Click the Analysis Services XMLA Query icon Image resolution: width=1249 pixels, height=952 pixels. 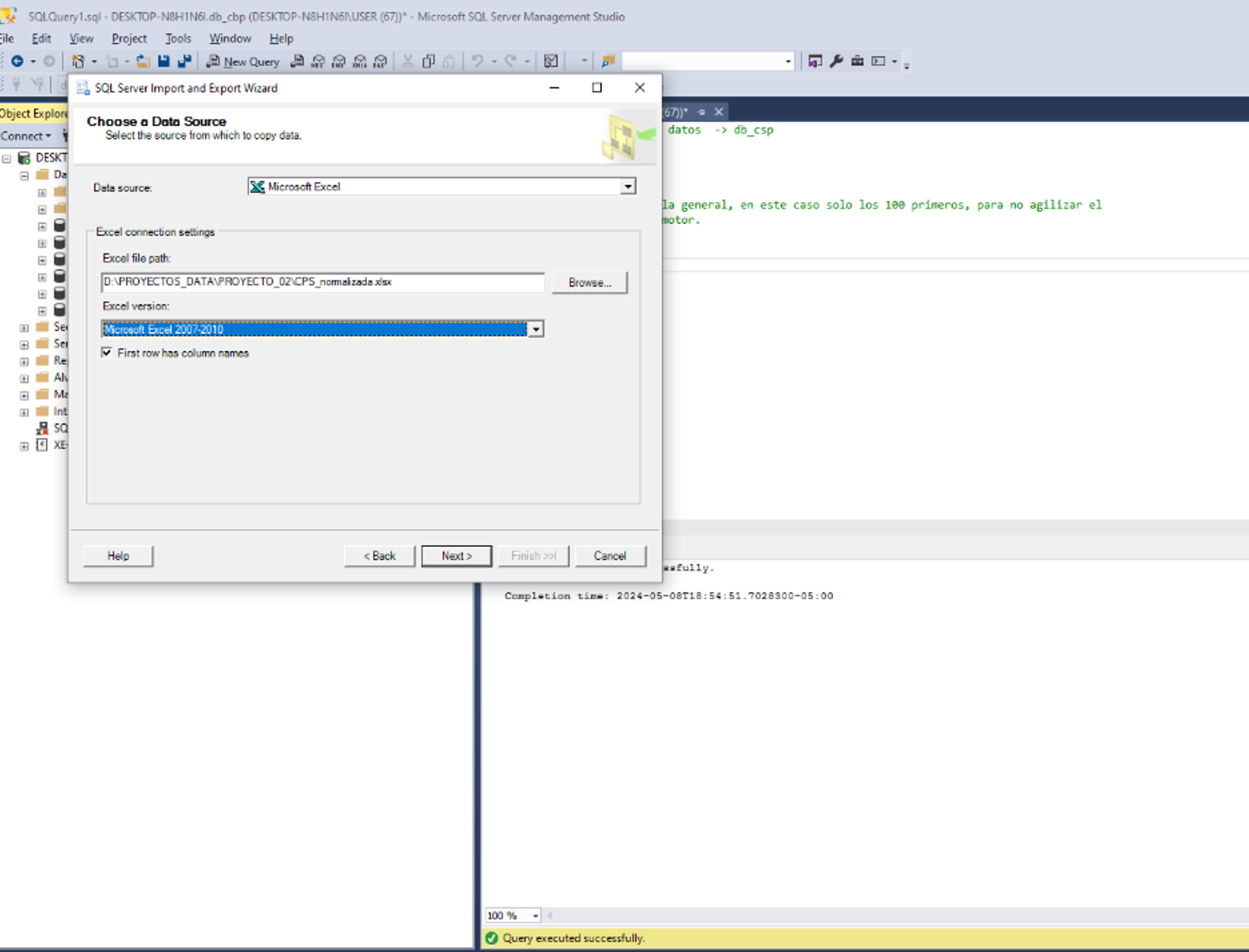(360, 61)
